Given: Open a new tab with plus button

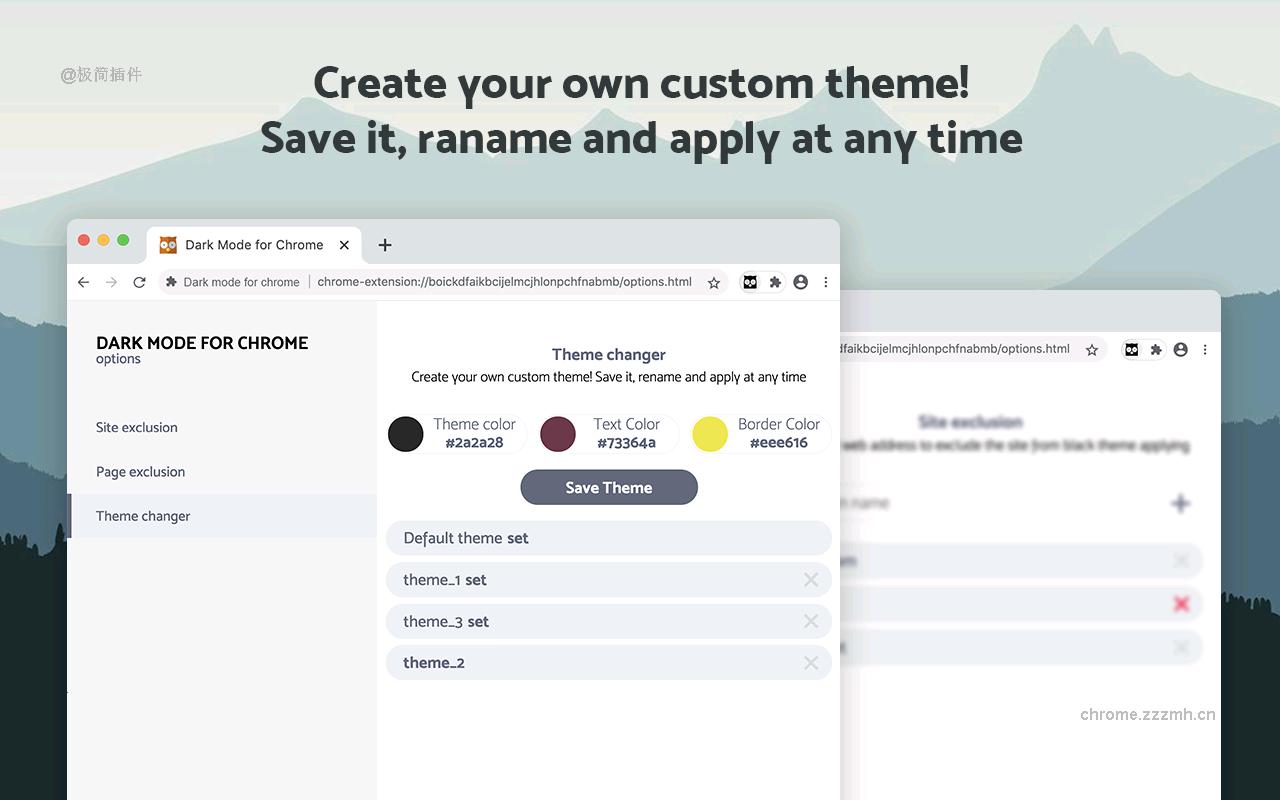Looking at the screenshot, I should 385,245.
